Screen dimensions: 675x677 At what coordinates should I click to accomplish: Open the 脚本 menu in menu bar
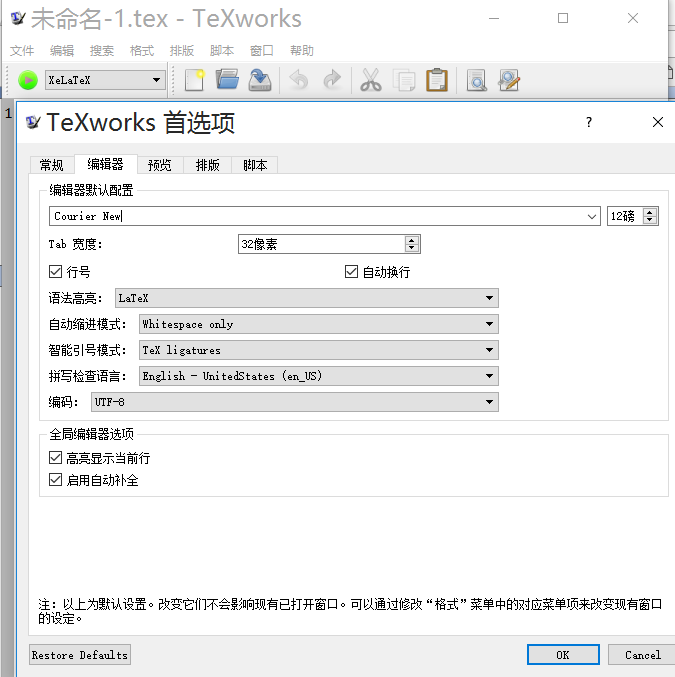(x=222, y=51)
